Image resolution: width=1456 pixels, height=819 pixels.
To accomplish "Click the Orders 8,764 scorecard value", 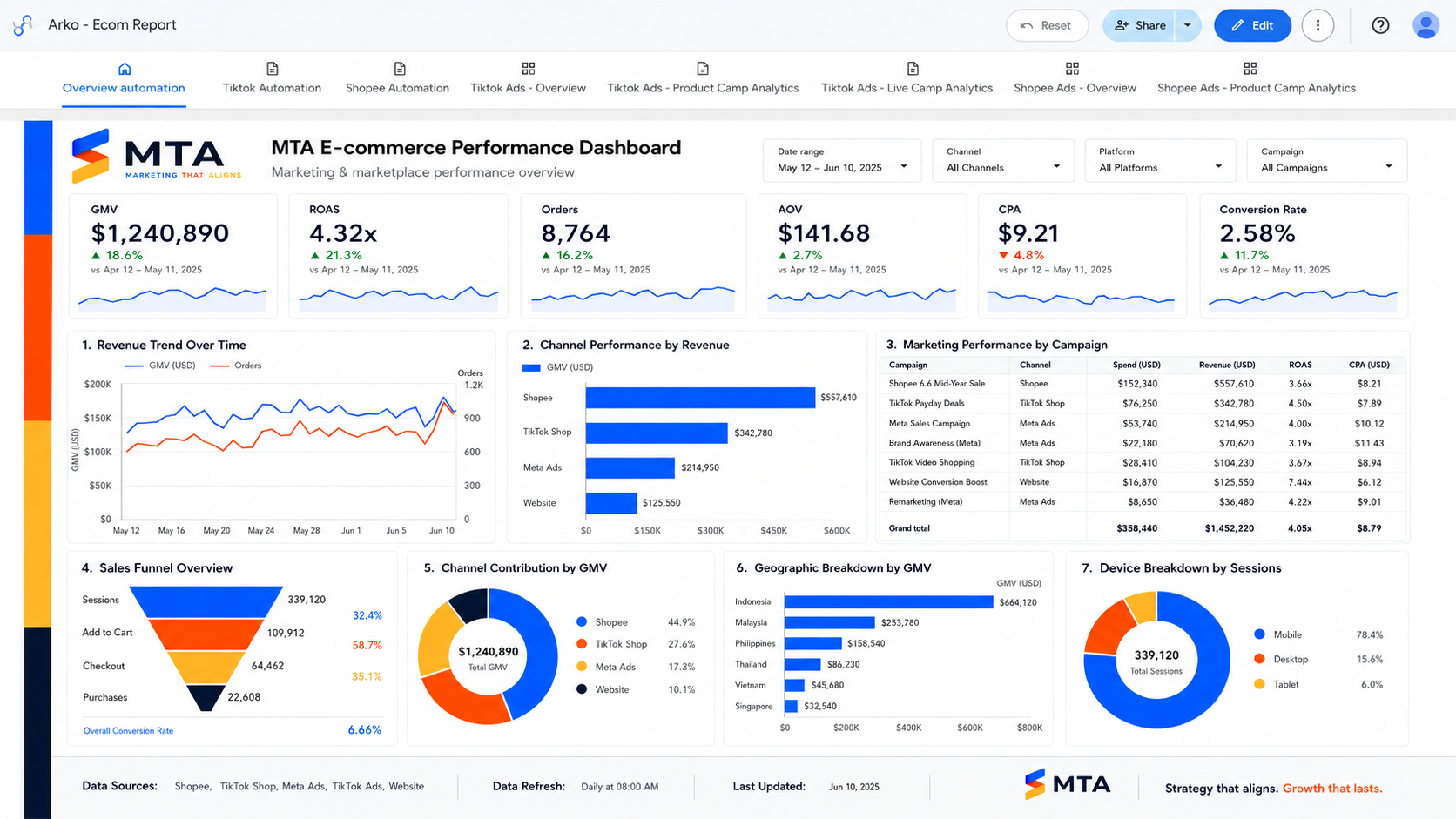I will tap(576, 233).
